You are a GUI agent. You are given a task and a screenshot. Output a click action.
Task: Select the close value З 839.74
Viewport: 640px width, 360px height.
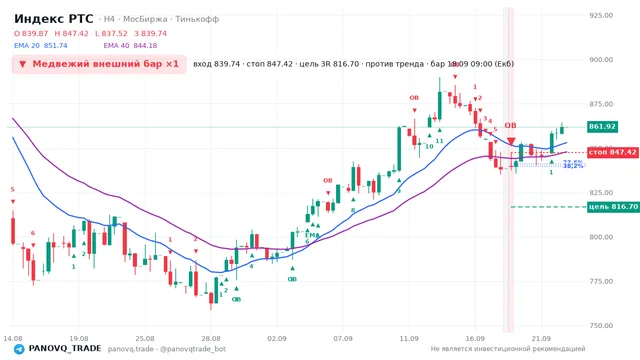tap(150, 33)
